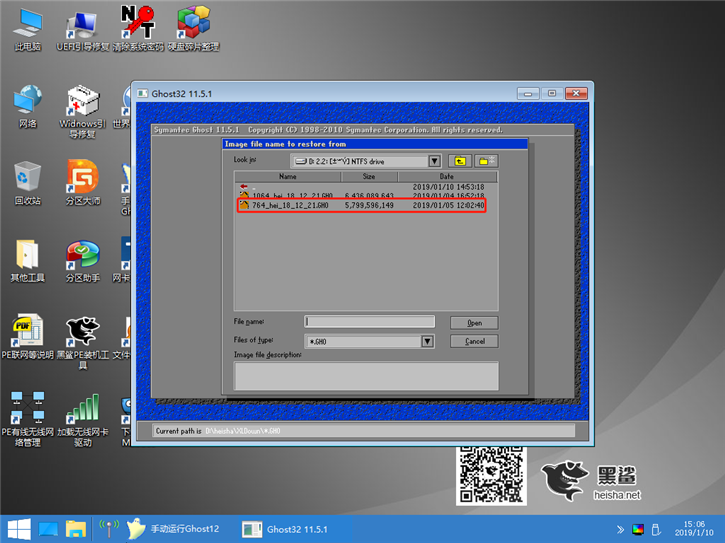Switch to 手动运行Ghost12 taskbar item
Image resolution: width=725 pixels, height=543 pixels.
[x=173, y=529]
